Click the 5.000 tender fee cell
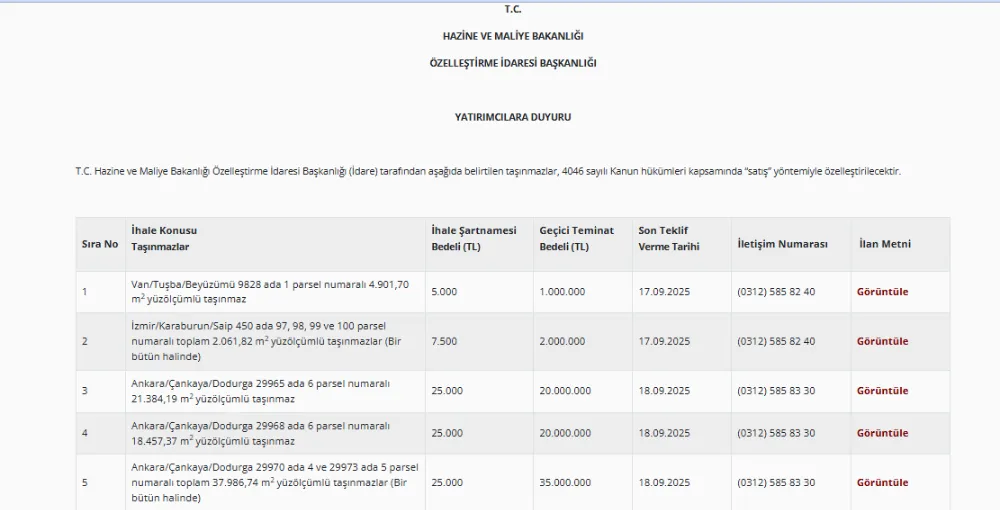1000x510 pixels. (x=444, y=291)
